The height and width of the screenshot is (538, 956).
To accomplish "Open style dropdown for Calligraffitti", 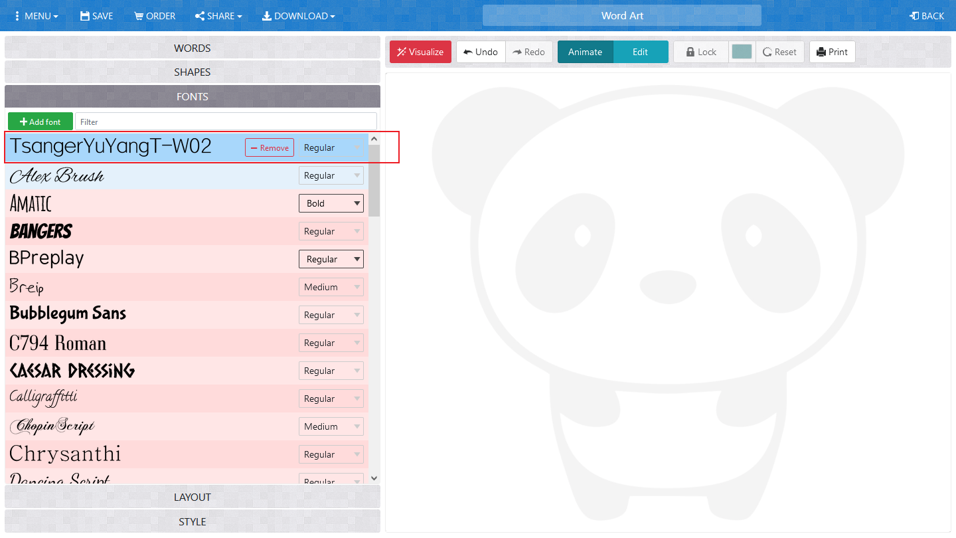I will (x=331, y=398).
